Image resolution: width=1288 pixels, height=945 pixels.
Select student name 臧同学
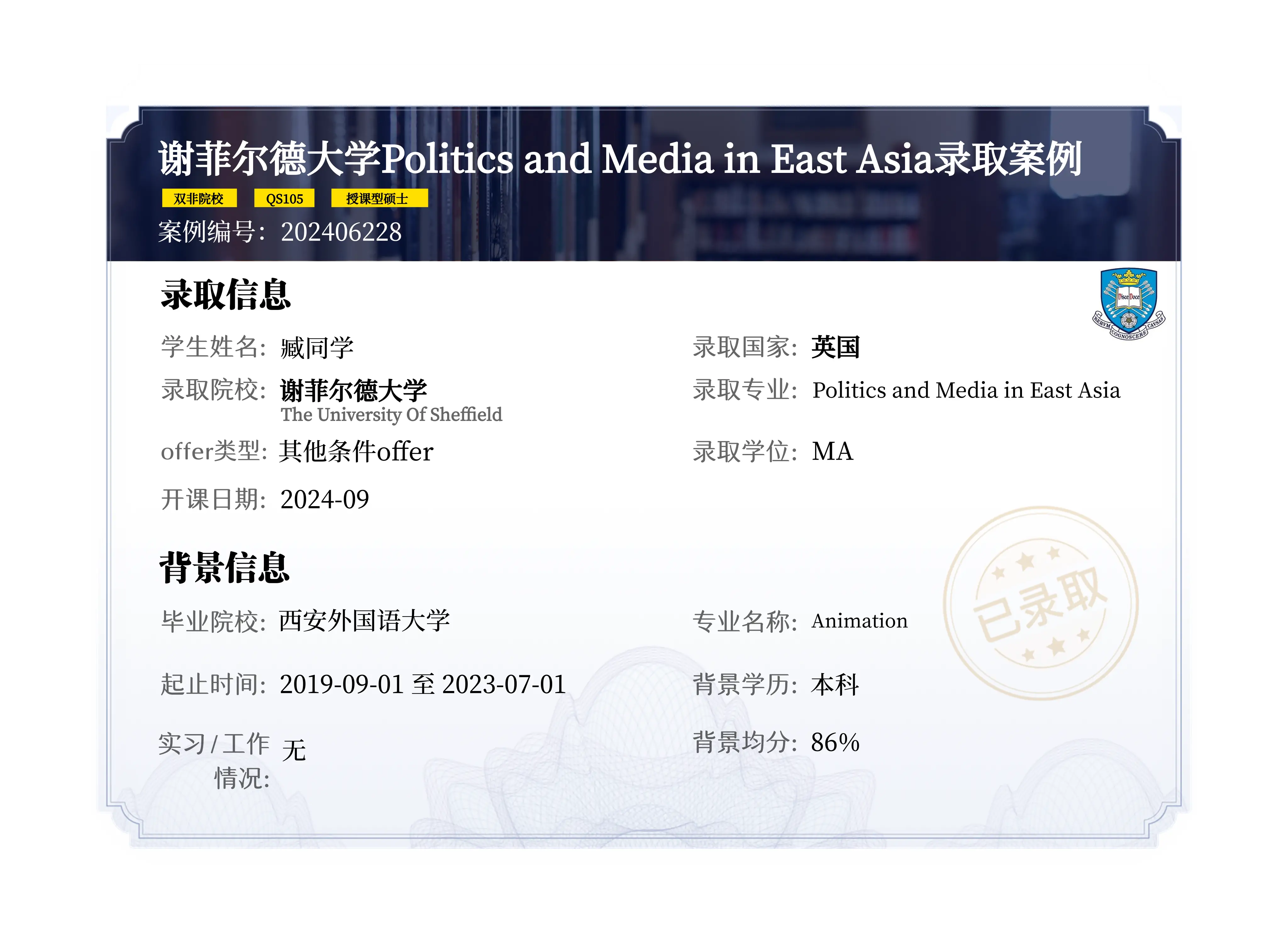point(317,348)
